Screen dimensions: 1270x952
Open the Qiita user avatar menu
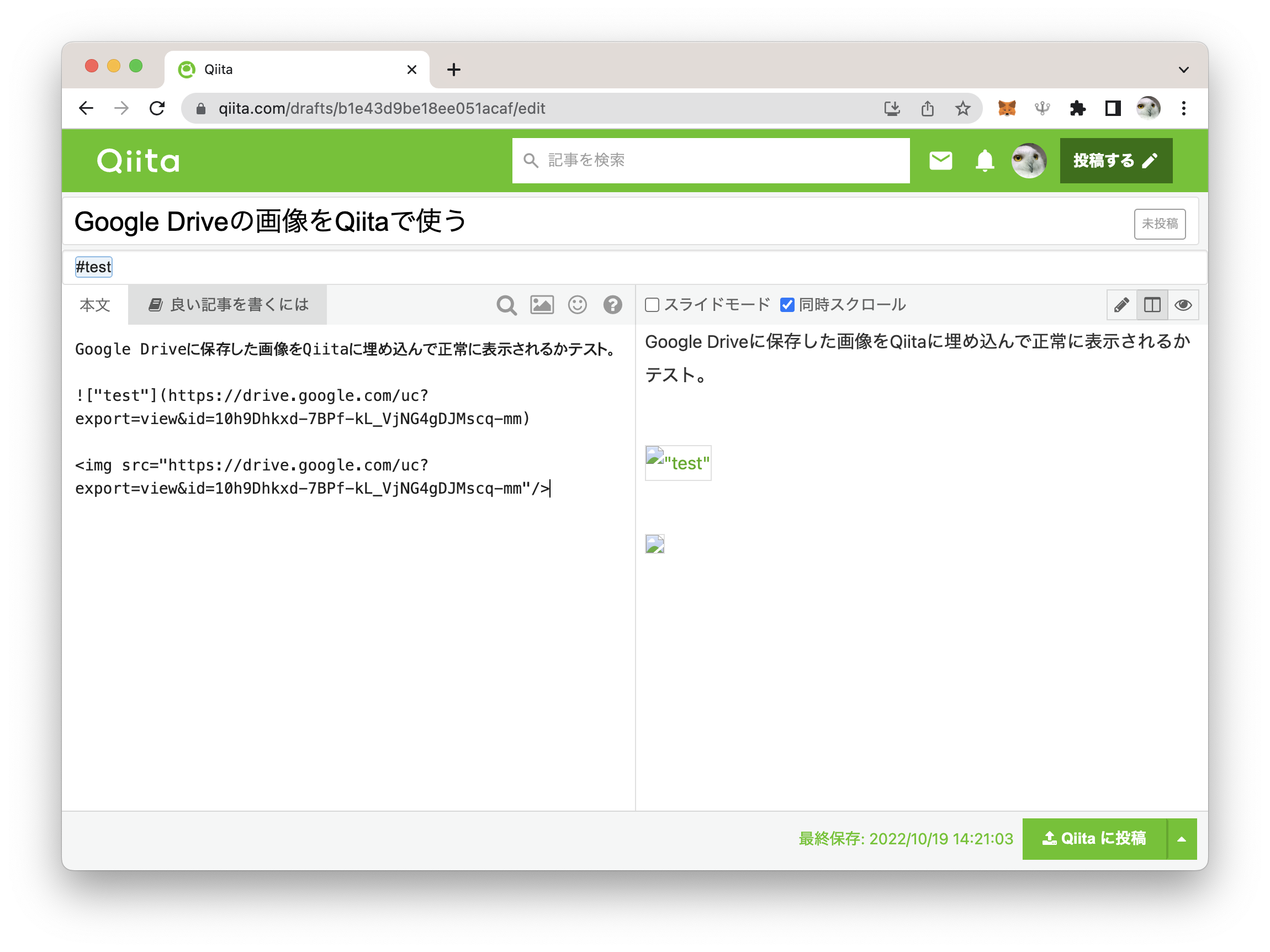coord(1028,160)
